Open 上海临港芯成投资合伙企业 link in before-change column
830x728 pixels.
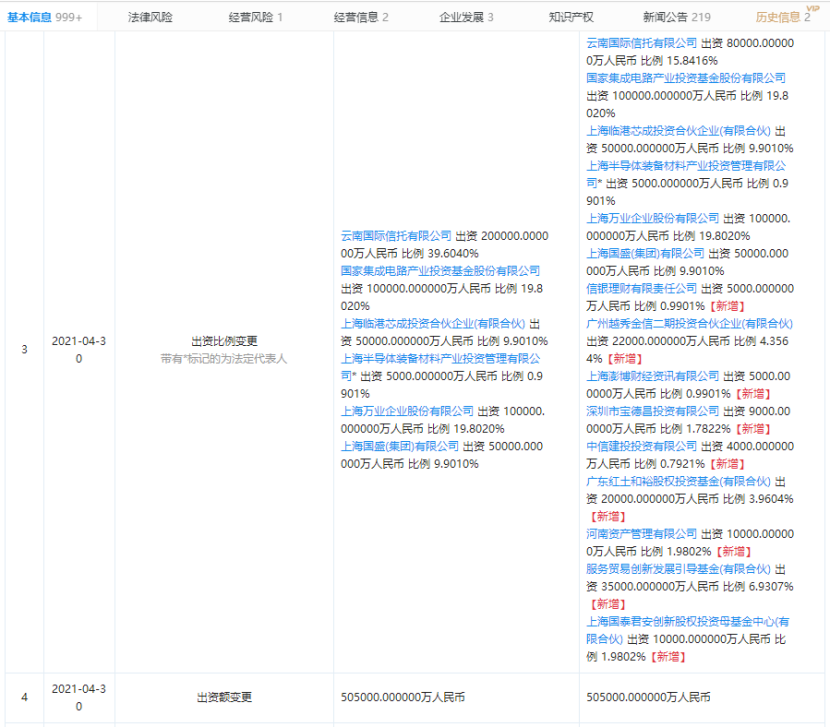433,323
